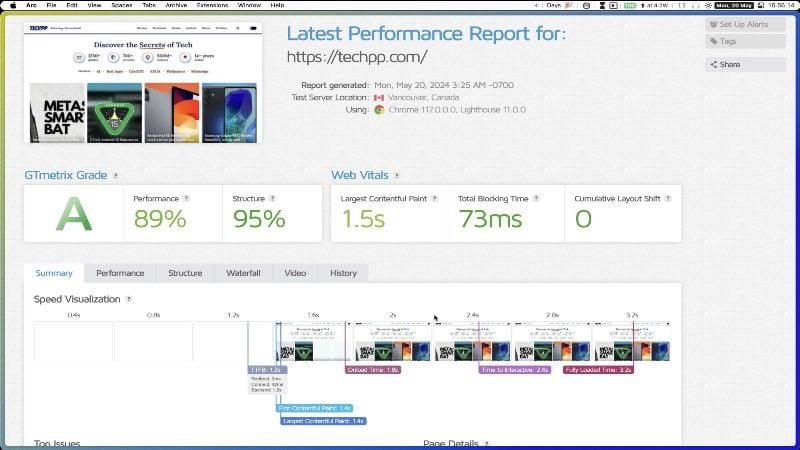This screenshot has height=450, width=800.
Task: Click the 73ms Total Blocking Time value
Action: (490, 219)
